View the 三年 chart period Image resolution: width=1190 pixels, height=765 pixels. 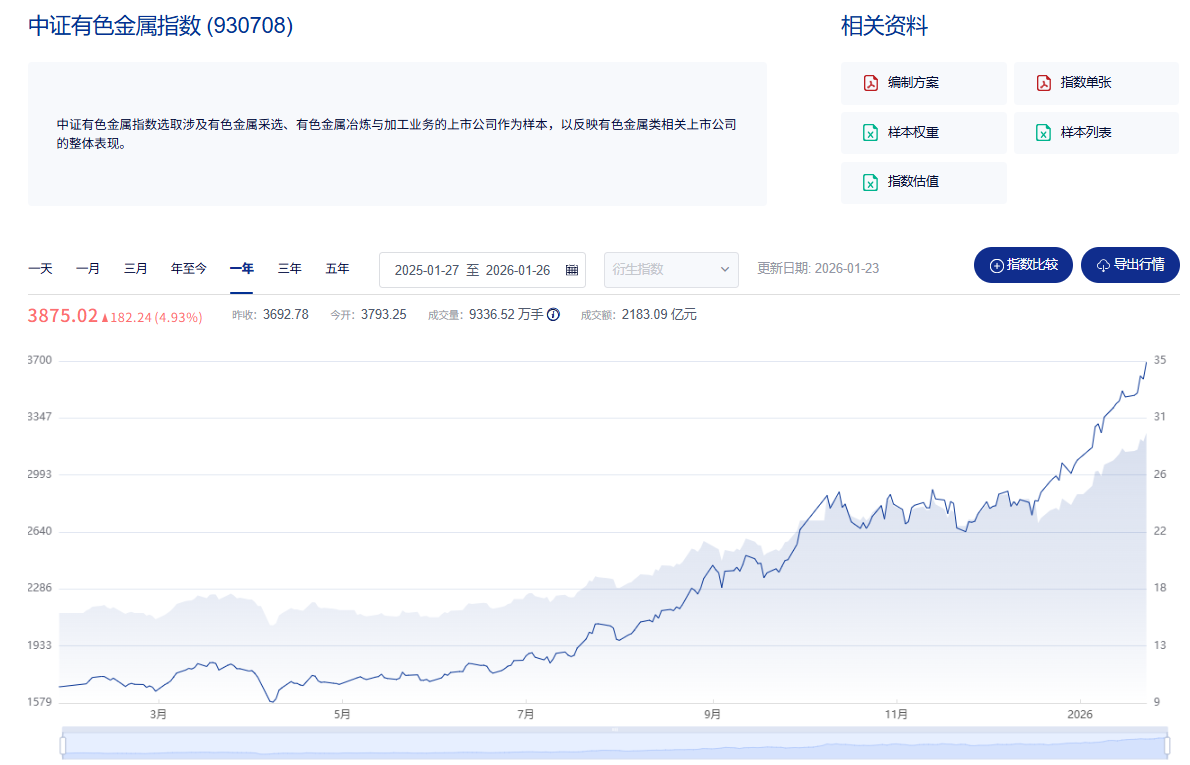click(289, 268)
